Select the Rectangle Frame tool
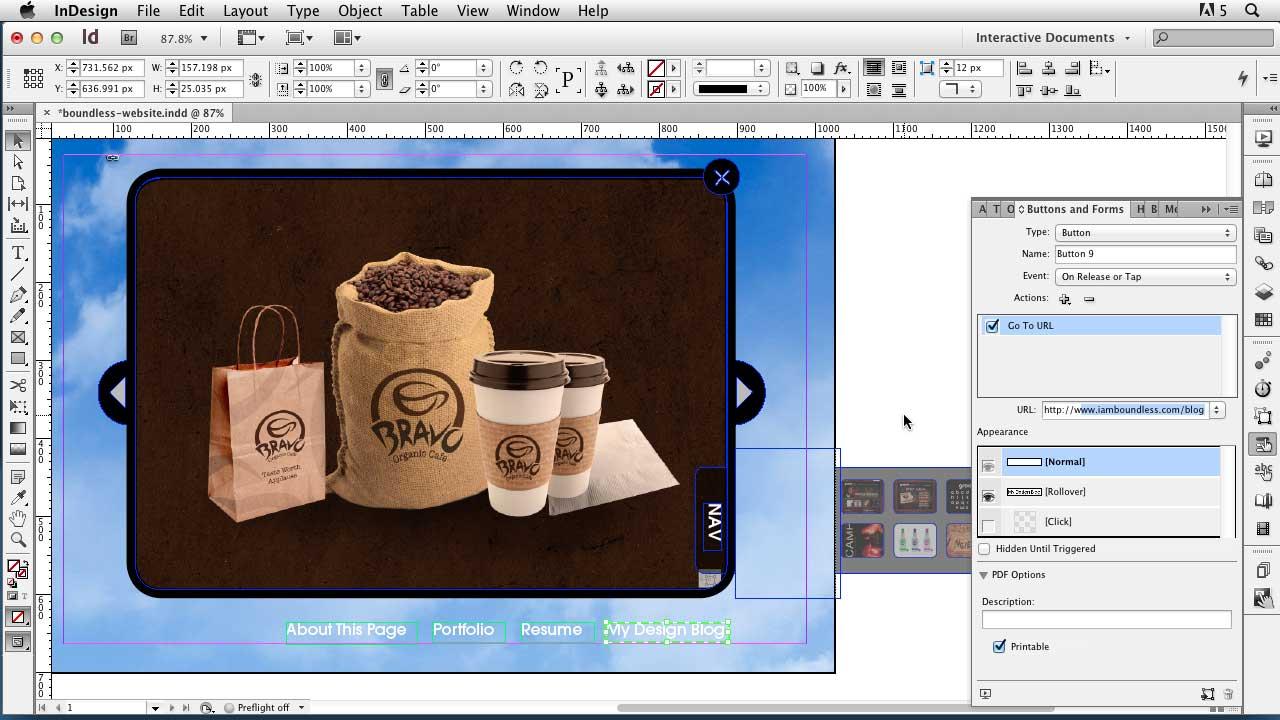The height and width of the screenshot is (720, 1280). pyautogui.click(x=18, y=338)
